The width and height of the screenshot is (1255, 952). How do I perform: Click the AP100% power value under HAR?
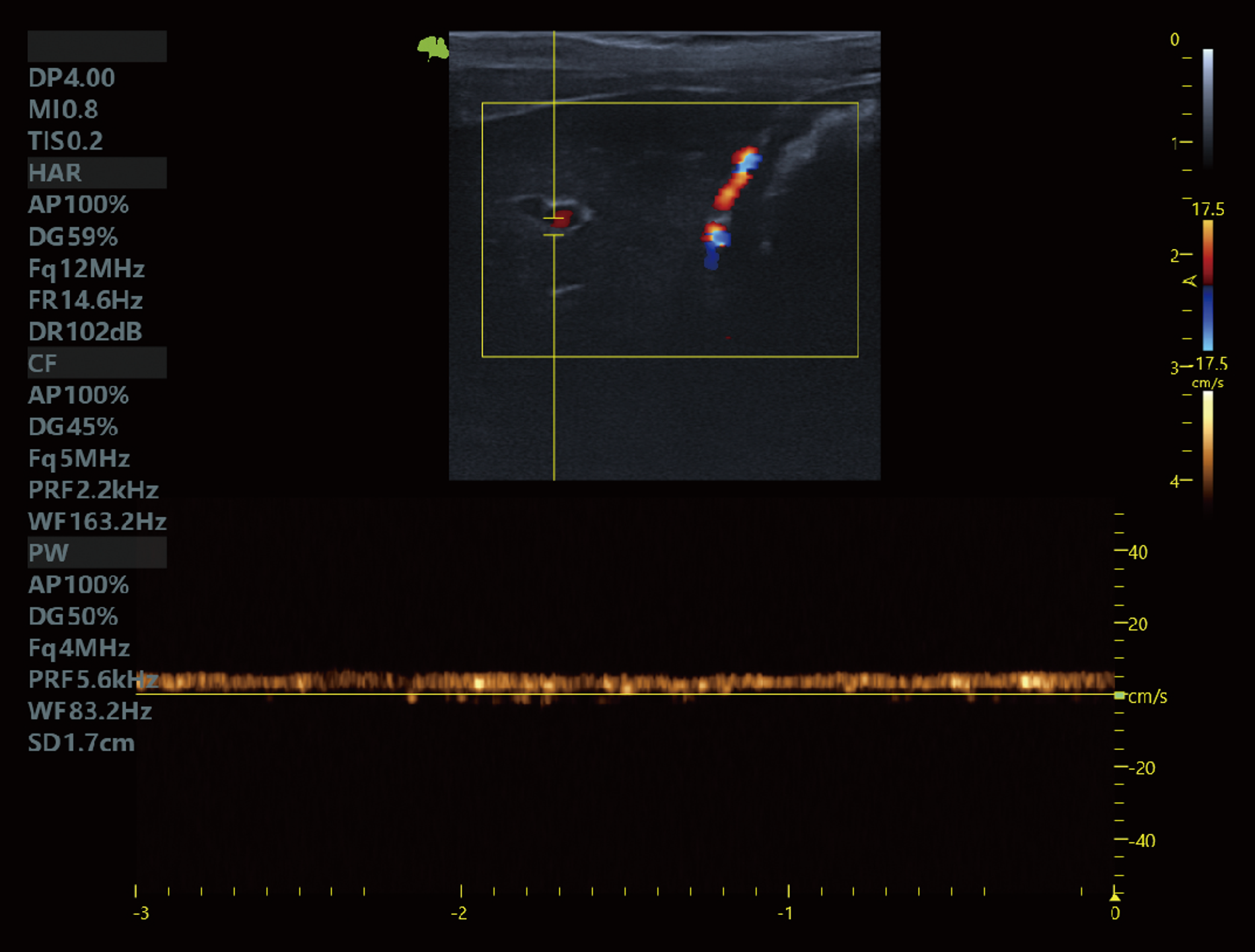click(x=78, y=205)
